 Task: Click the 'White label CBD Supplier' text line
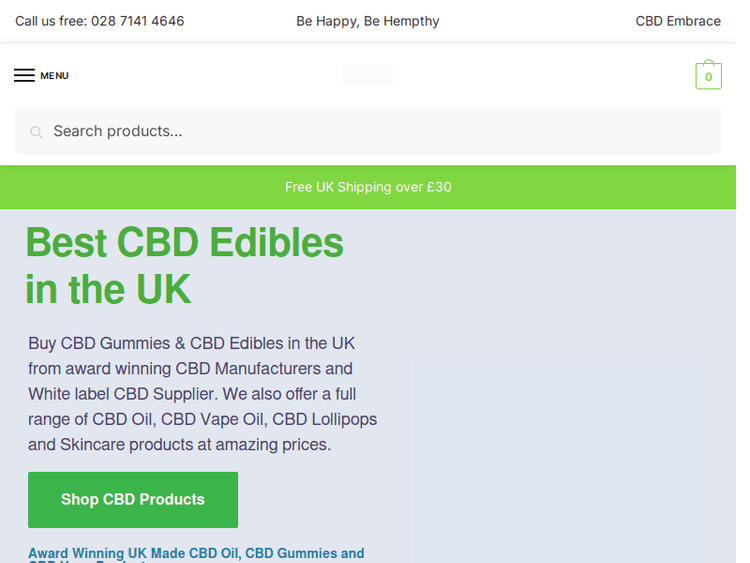[x=191, y=394]
